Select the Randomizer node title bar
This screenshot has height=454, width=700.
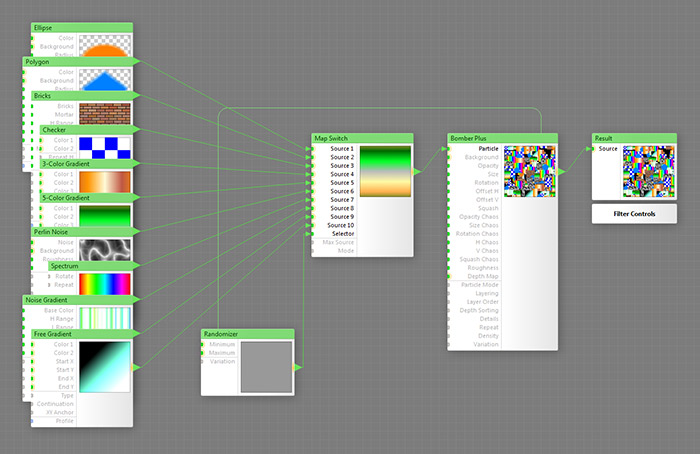(247, 333)
